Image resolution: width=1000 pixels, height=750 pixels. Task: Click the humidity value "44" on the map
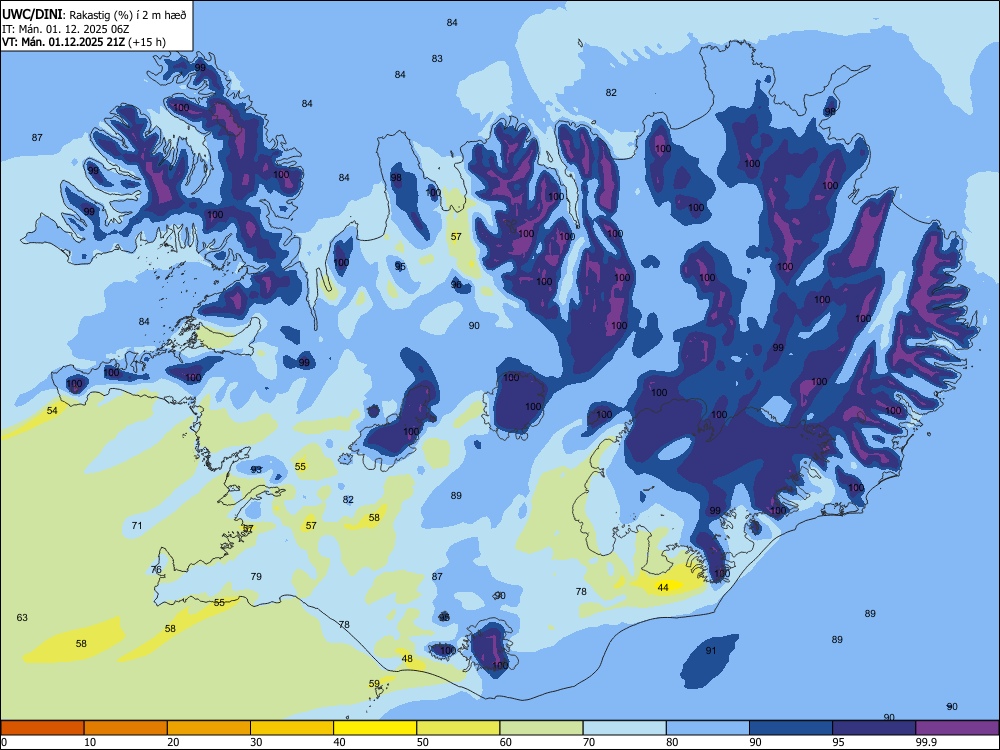tap(663, 587)
